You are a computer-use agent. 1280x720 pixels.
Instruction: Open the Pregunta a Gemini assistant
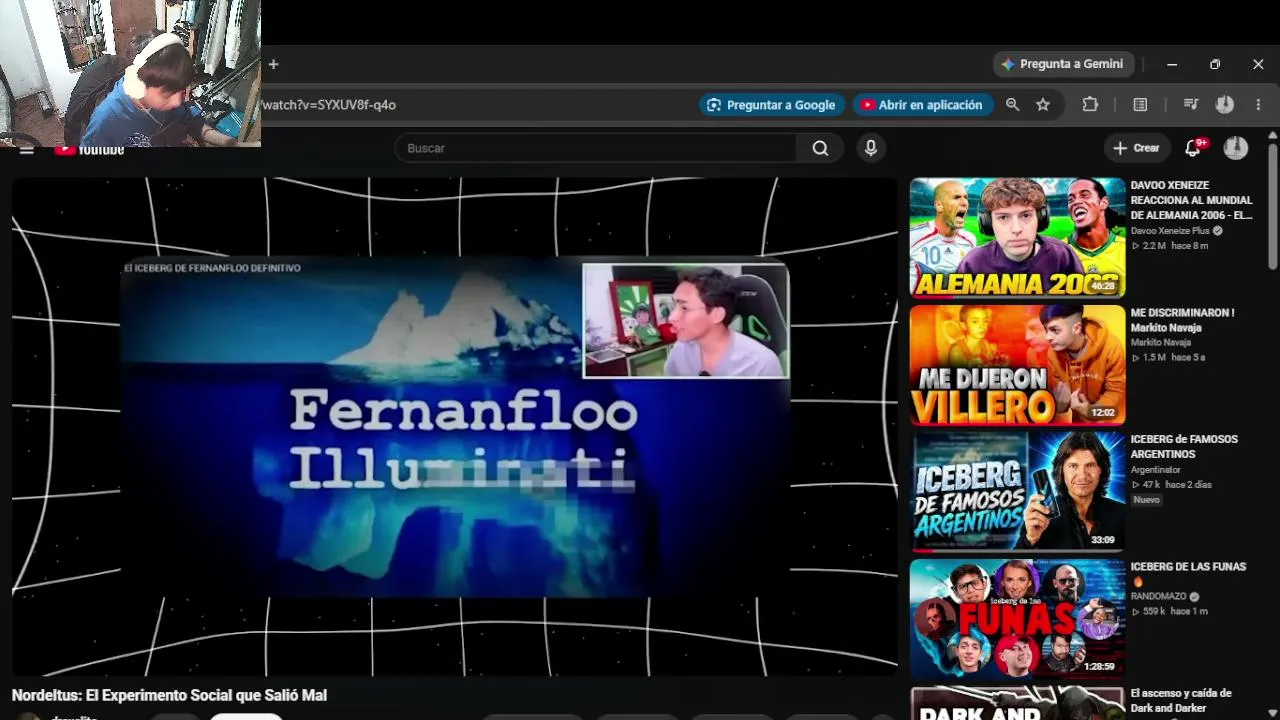tap(1064, 64)
